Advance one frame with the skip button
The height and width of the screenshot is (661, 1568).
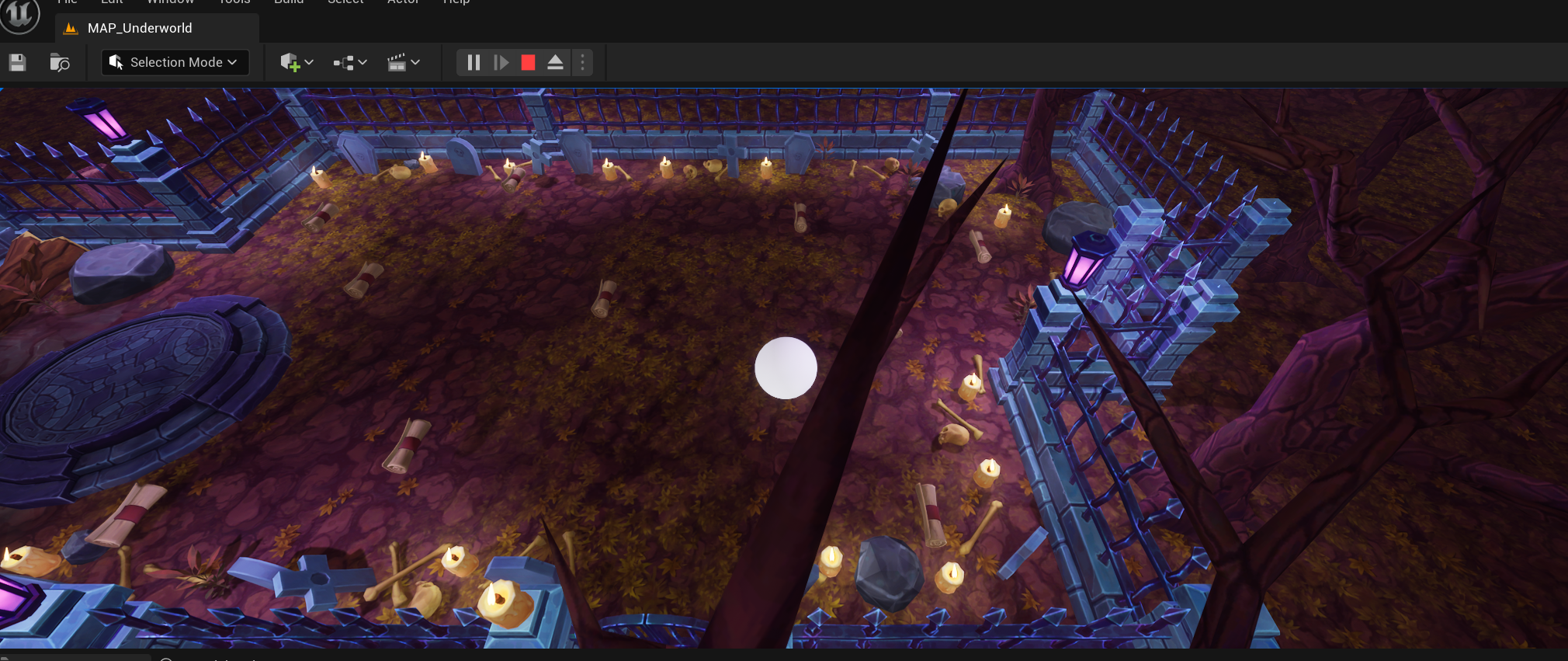pyautogui.click(x=501, y=62)
